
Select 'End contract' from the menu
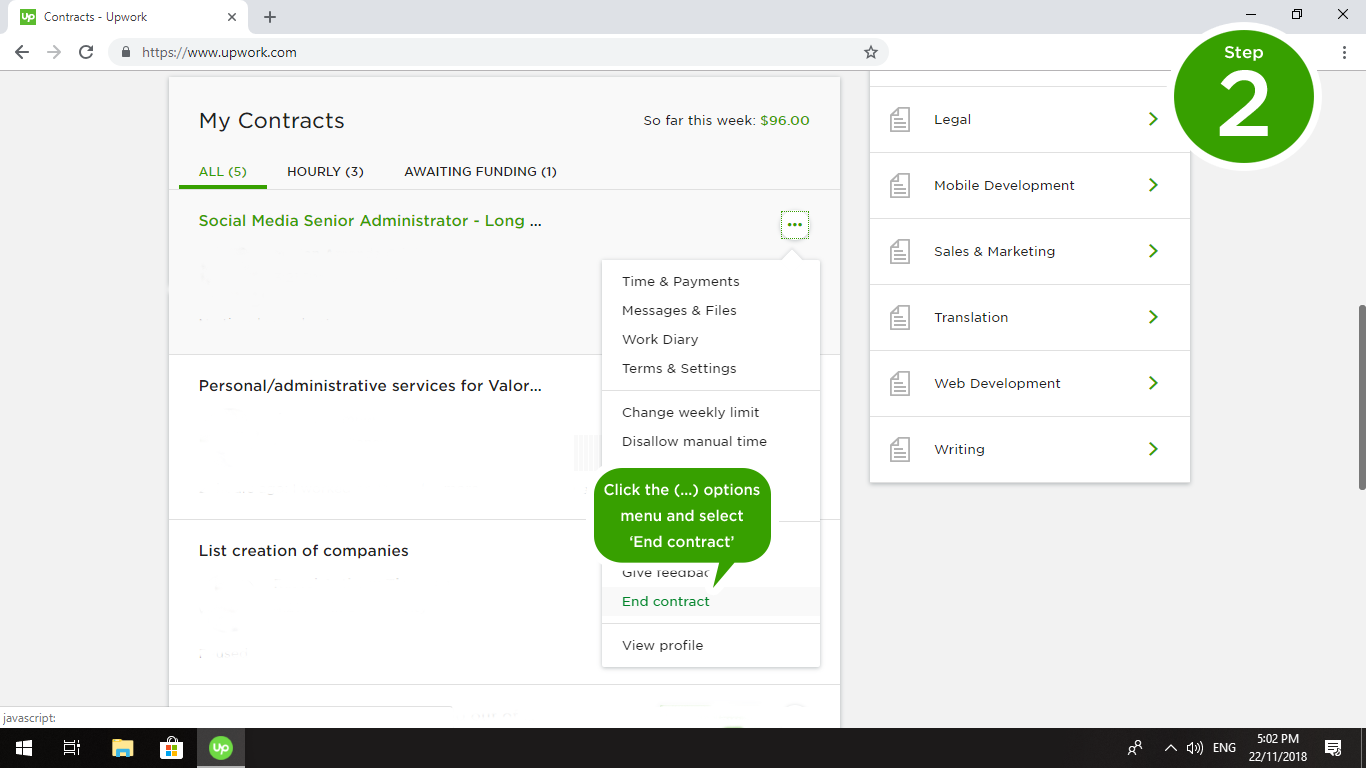[x=665, y=601]
